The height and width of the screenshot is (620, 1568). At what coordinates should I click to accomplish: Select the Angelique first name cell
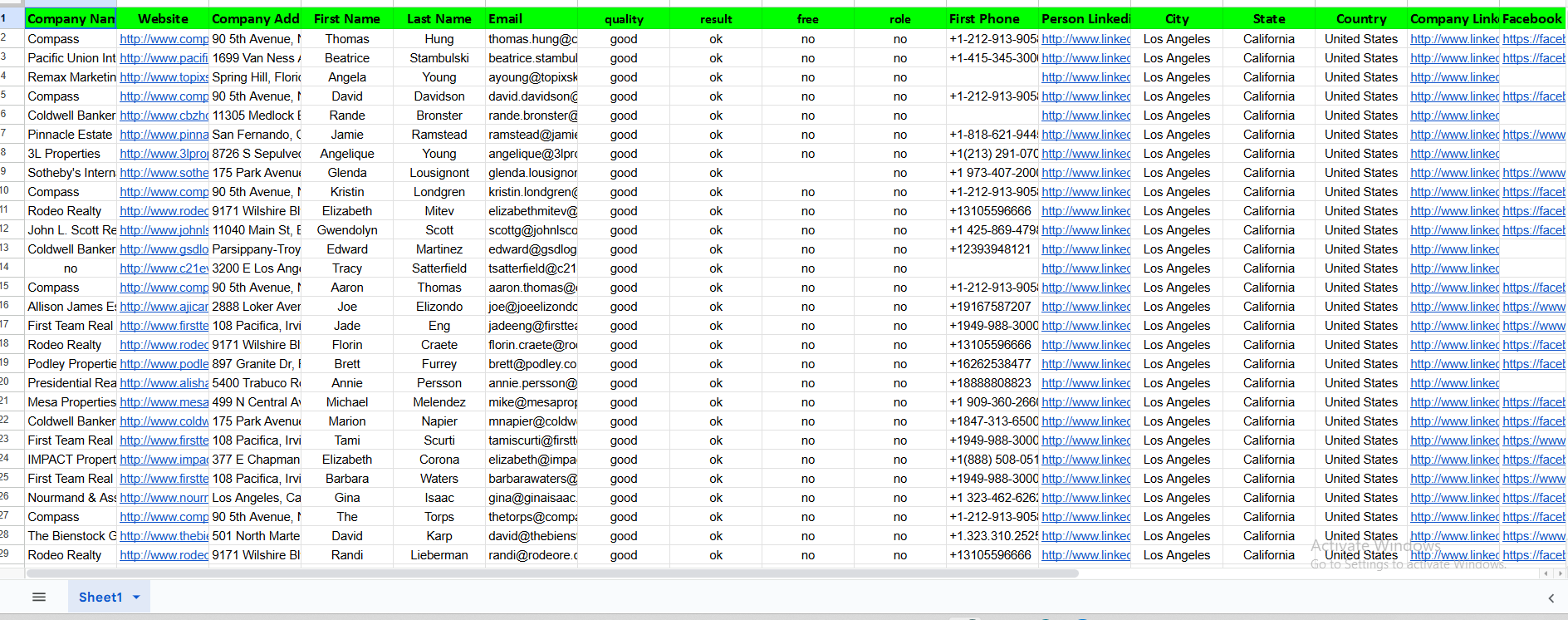[347, 154]
